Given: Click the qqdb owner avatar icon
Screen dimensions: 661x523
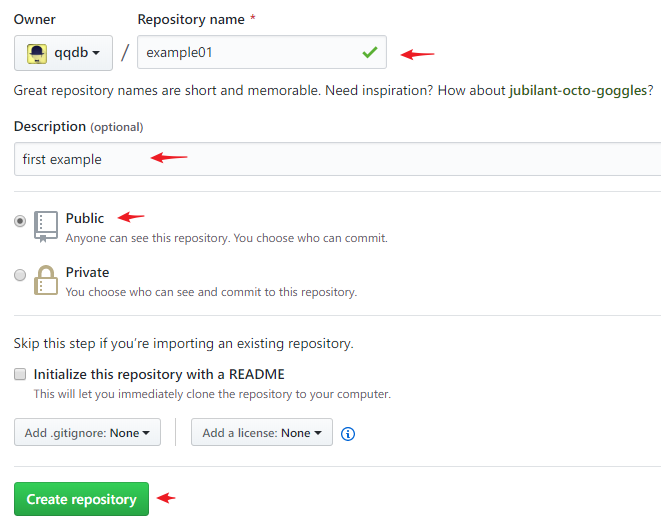Looking at the screenshot, I should click(37, 54).
